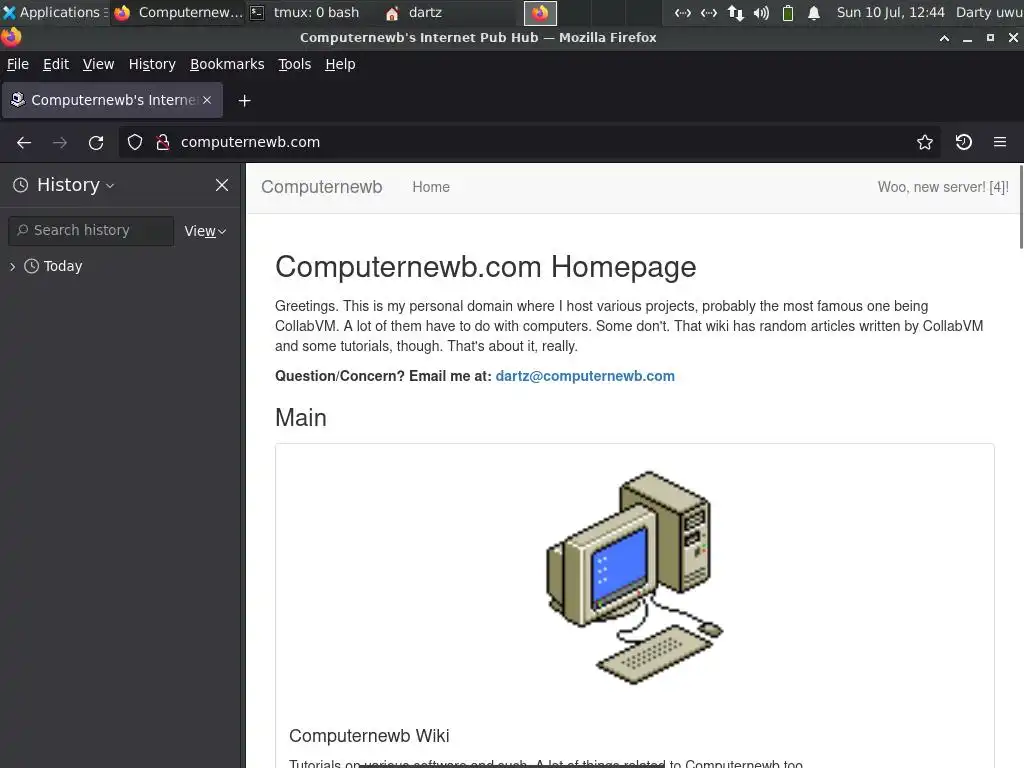Click the Sun 10 Jul, 12:44 clock

pyautogui.click(x=890, y=12)
